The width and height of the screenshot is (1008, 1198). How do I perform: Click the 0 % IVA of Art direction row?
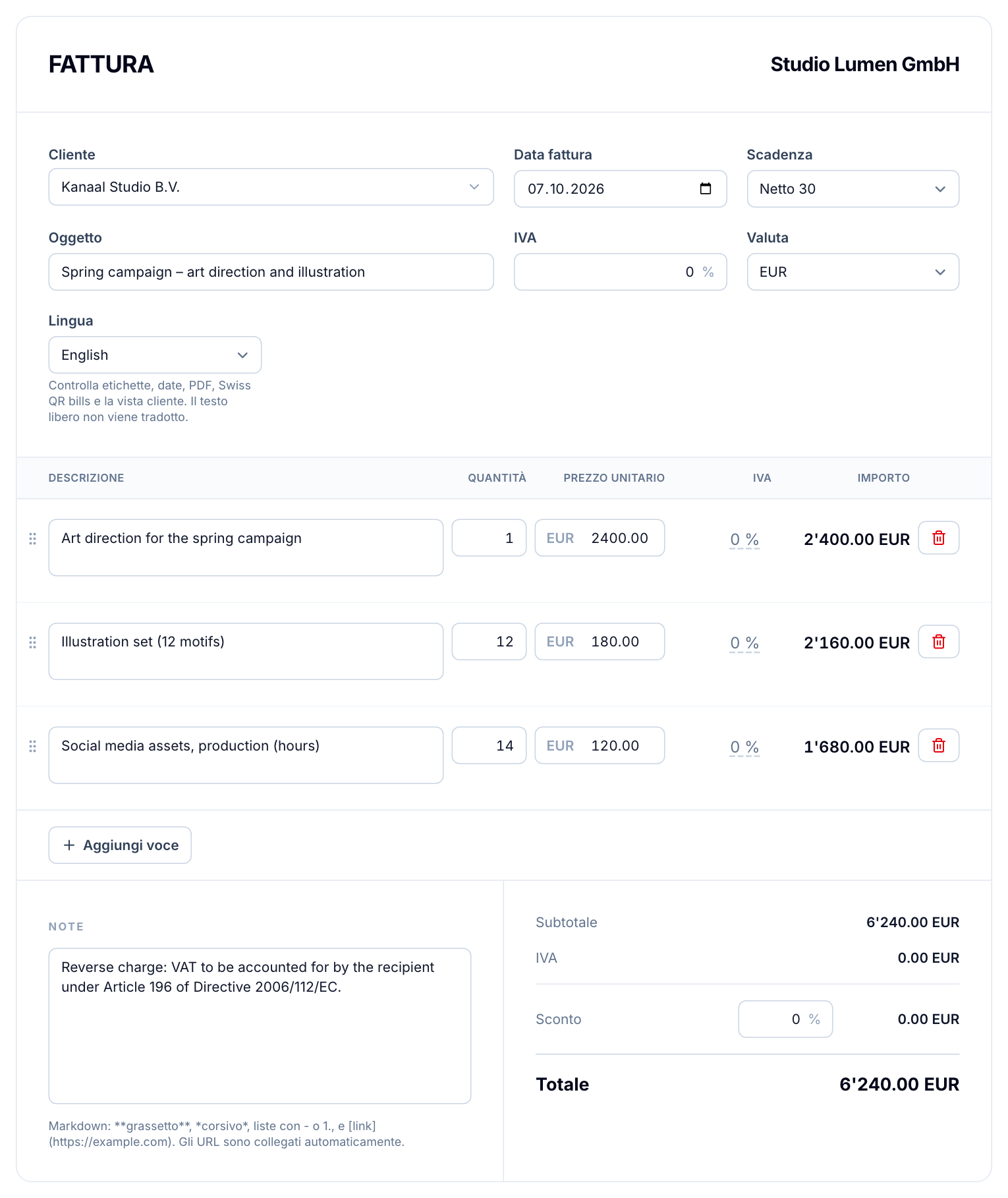coord(744,540)
